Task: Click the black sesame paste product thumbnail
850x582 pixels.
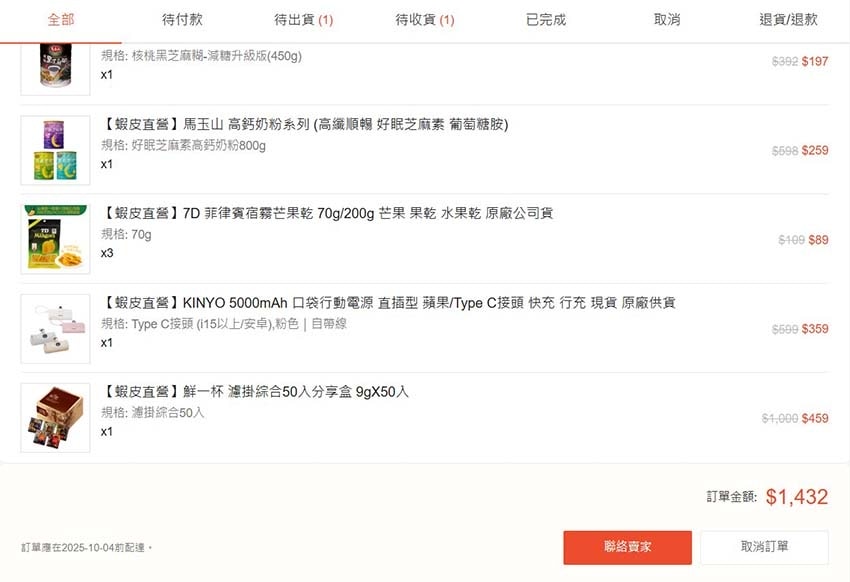Action: click(x=55, y=66)
